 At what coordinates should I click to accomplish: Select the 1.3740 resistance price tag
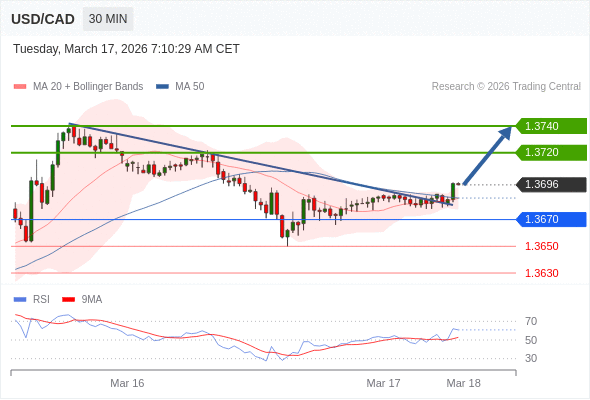click(x=551, y=126)
